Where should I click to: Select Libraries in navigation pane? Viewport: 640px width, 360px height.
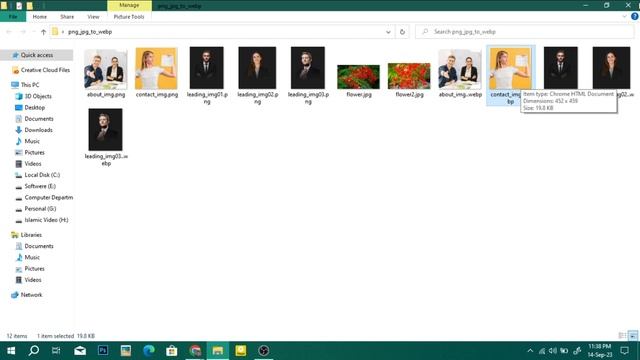tap(31, 235)
